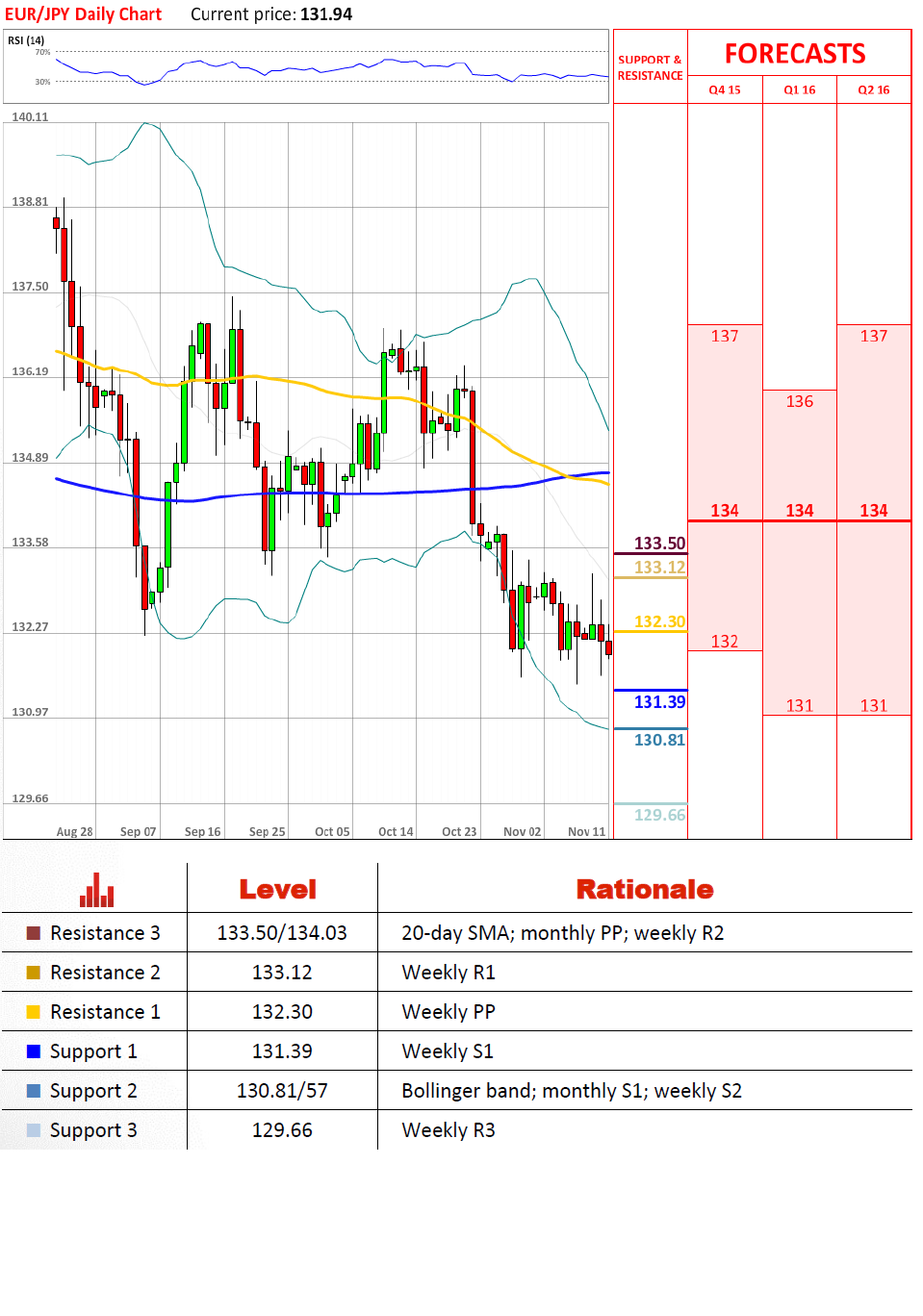Click the current price value 131.94
The image size is (923, 1316).
326,14
